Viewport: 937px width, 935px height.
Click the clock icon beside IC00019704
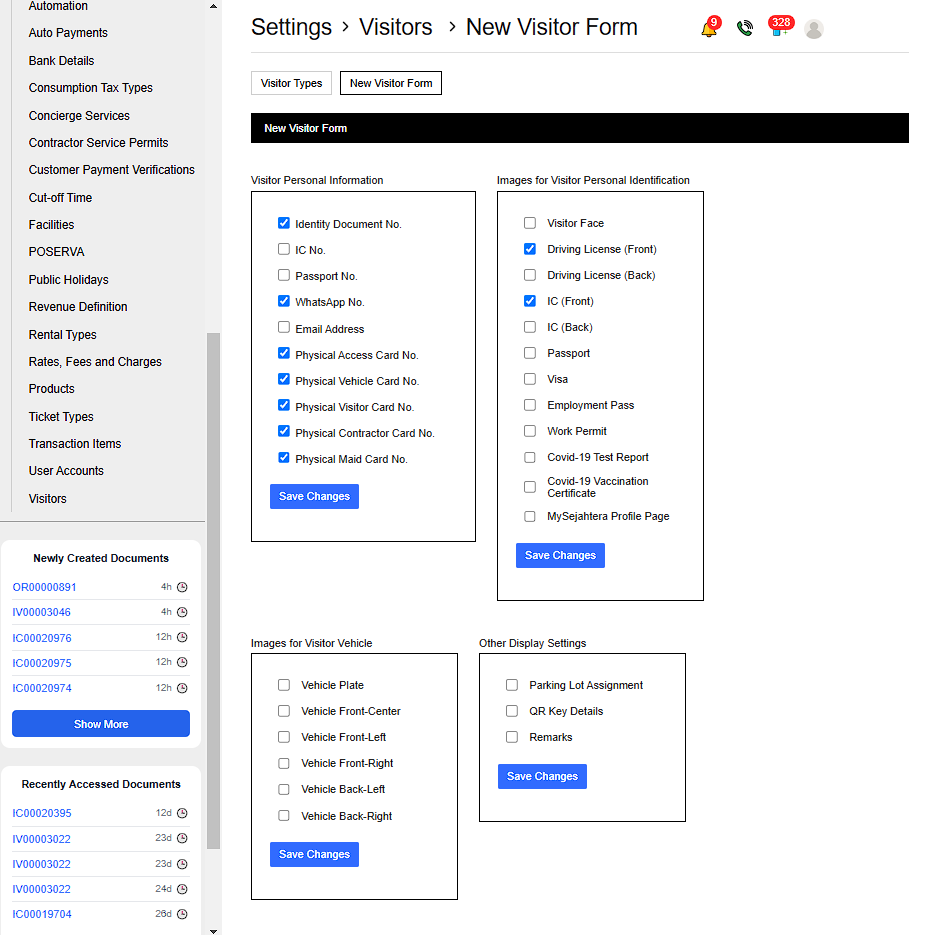[x=182, y=914]
